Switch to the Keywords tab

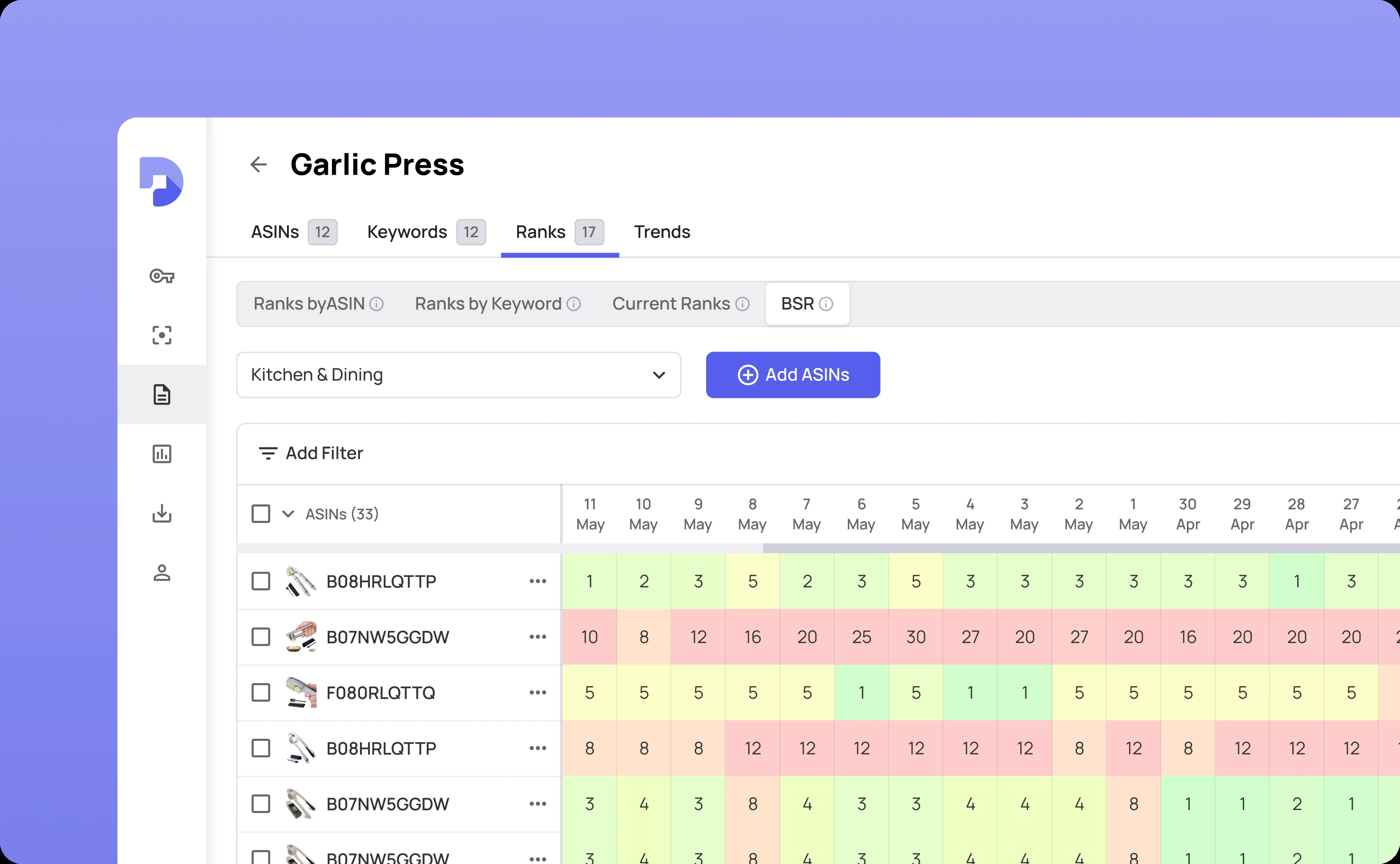(407, 232)
